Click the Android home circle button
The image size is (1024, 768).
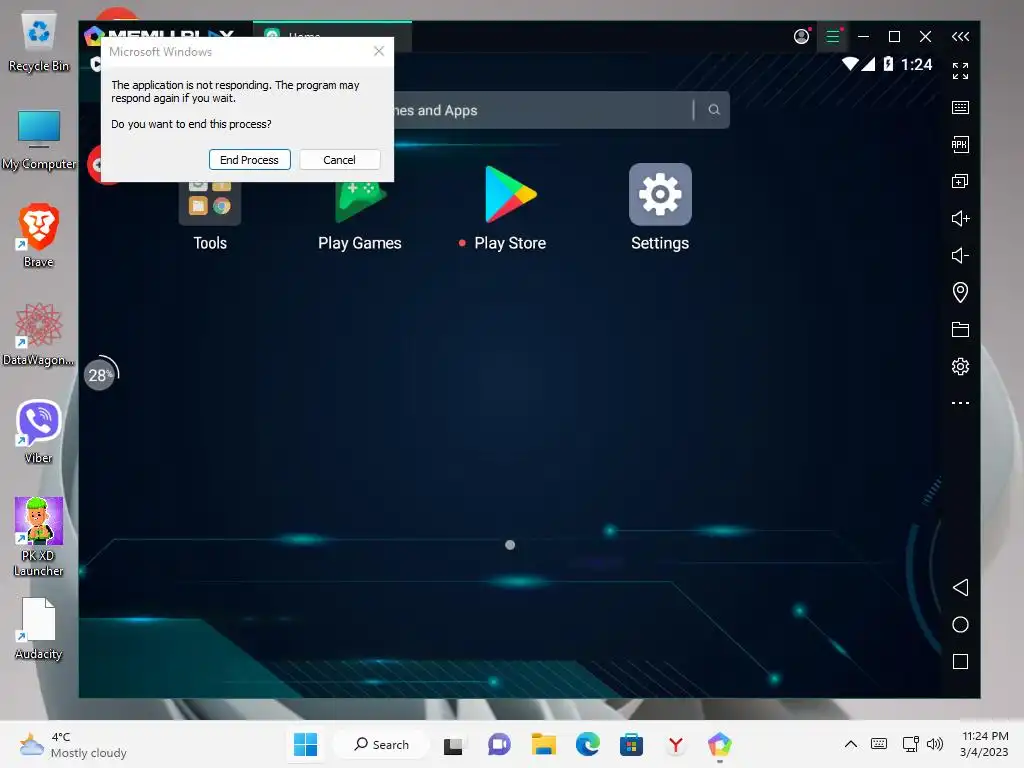point(960,624)
